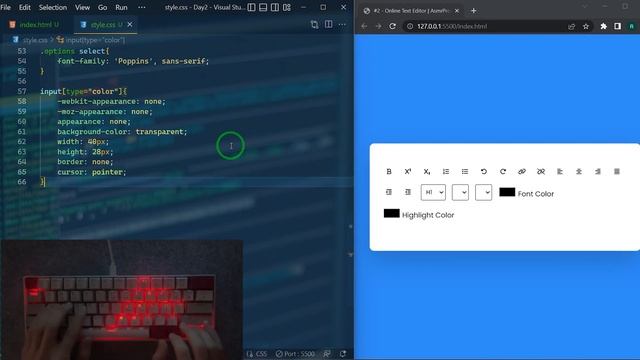Align text center
Screen dimensions: 640x360
579,171
